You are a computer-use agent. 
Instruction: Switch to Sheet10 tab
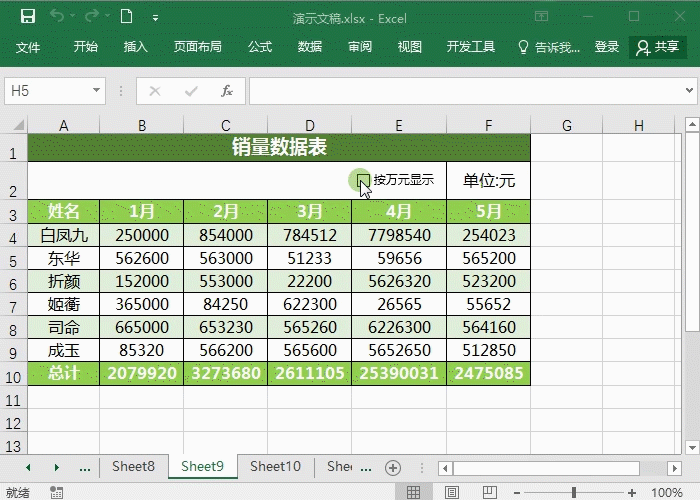pos(275,466)
